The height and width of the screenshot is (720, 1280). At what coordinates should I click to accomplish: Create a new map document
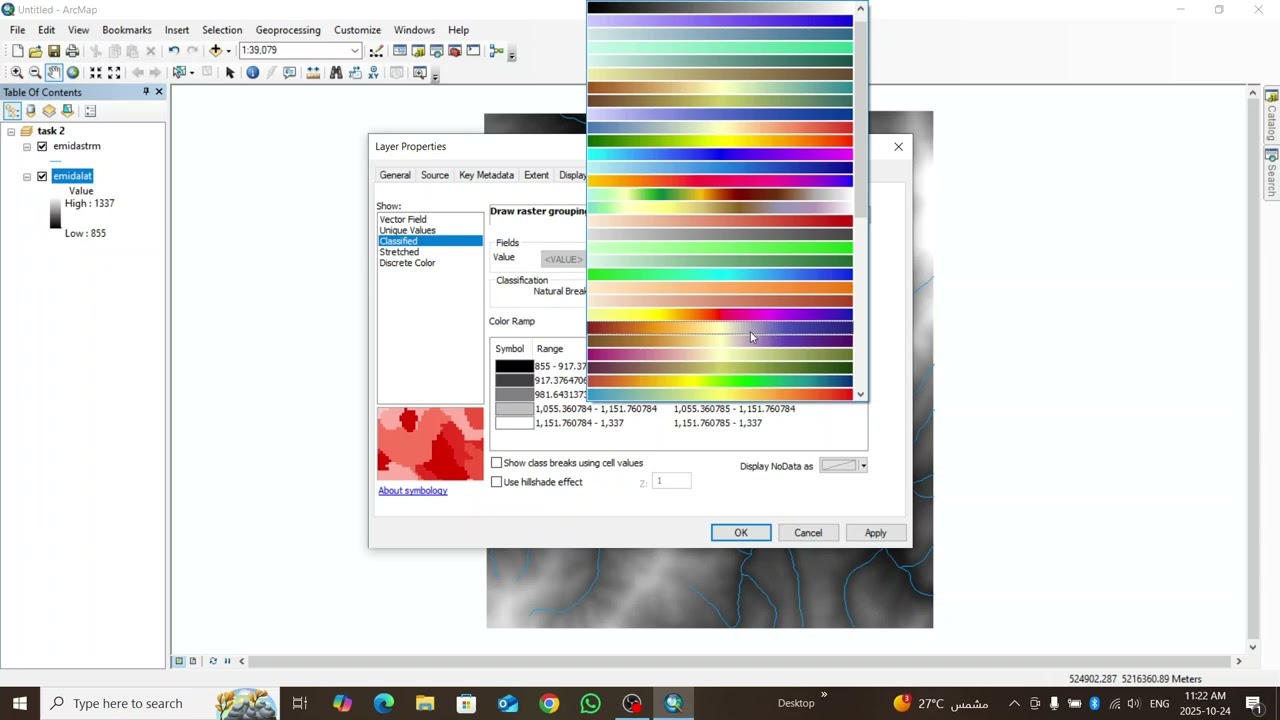click(x=17, y=51)
